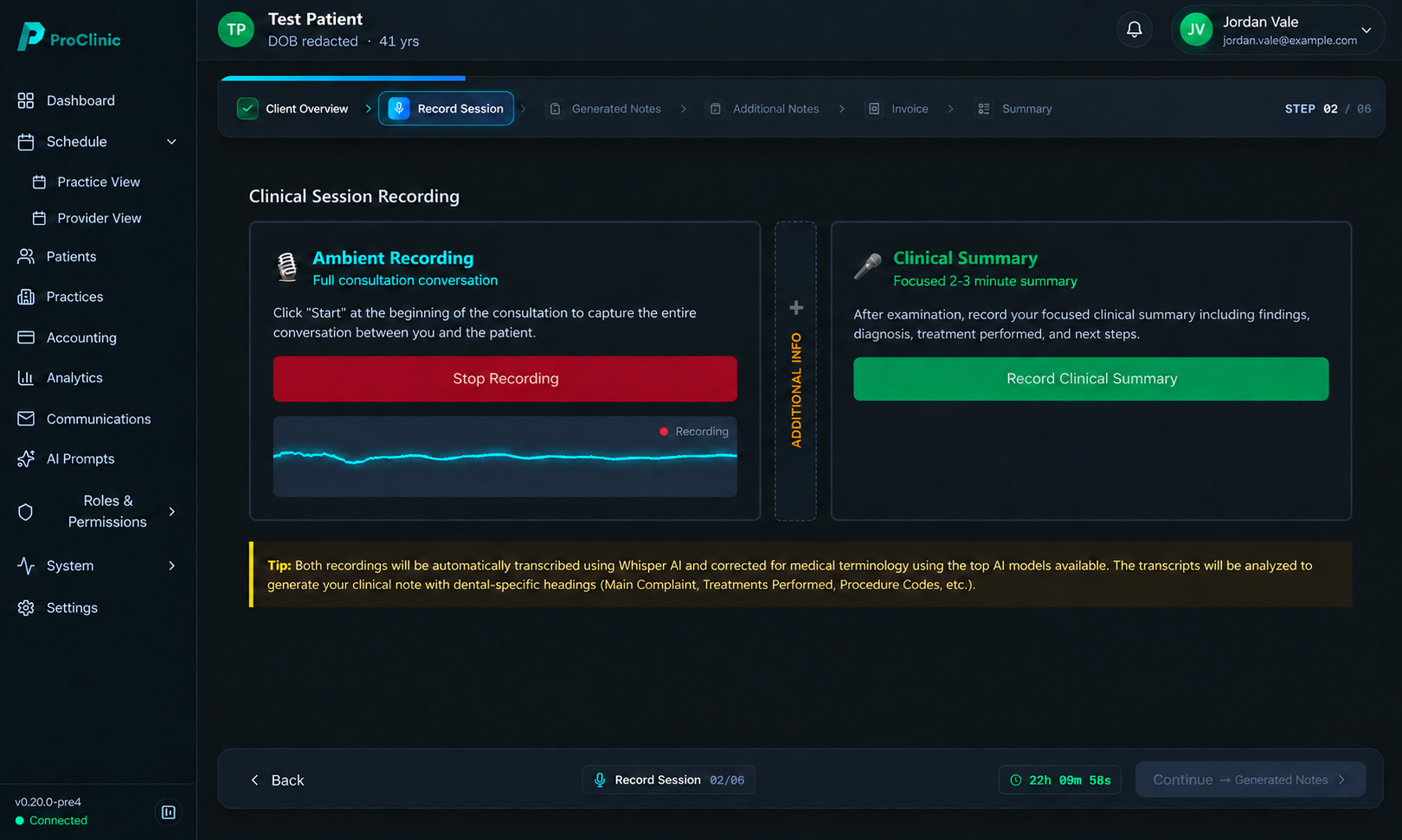Viewport: 1402px width, 840px height.
Task: Click the JV user avatar
Action: (x=1196, y=30)
